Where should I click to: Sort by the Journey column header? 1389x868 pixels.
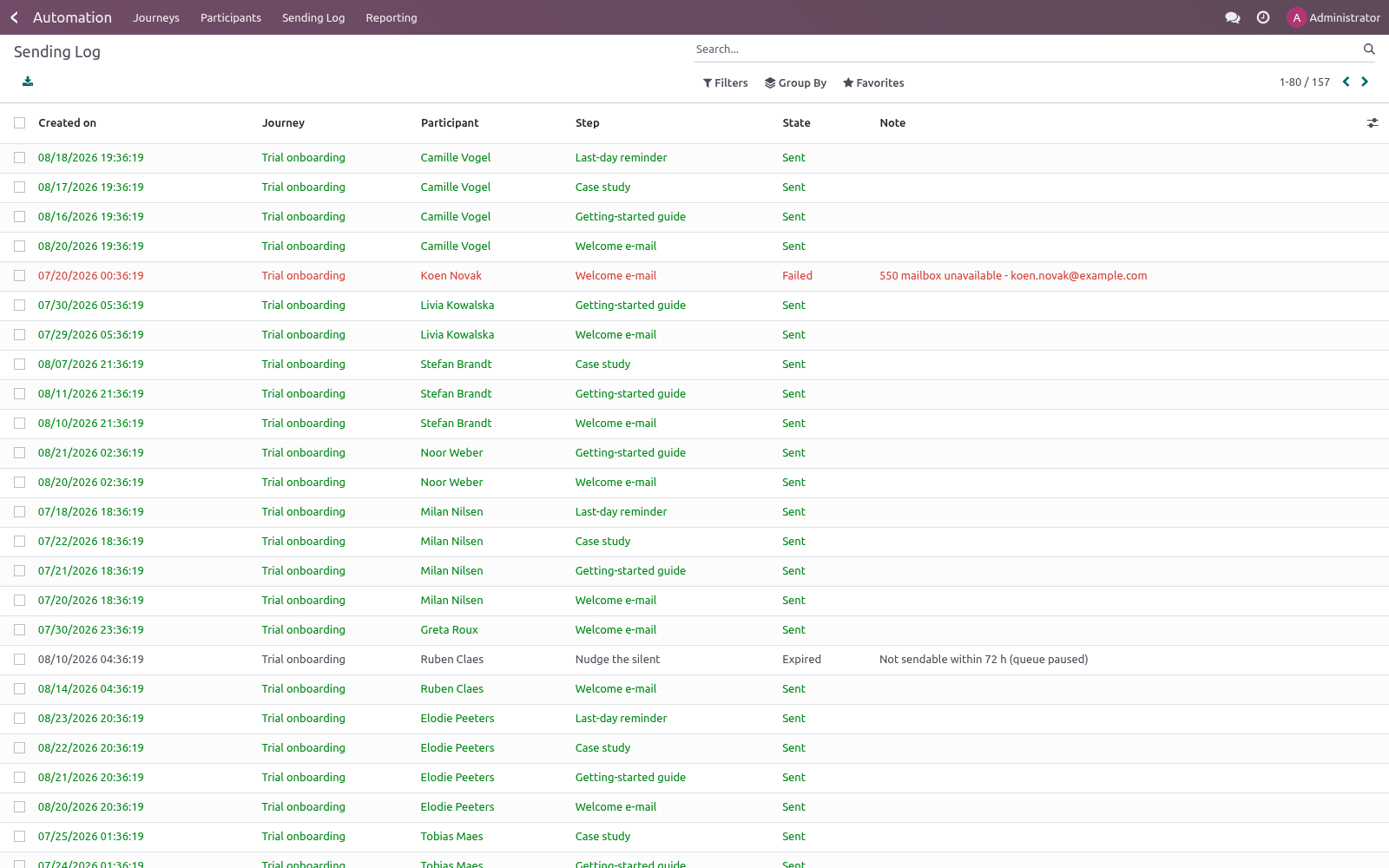pos(283,123)
